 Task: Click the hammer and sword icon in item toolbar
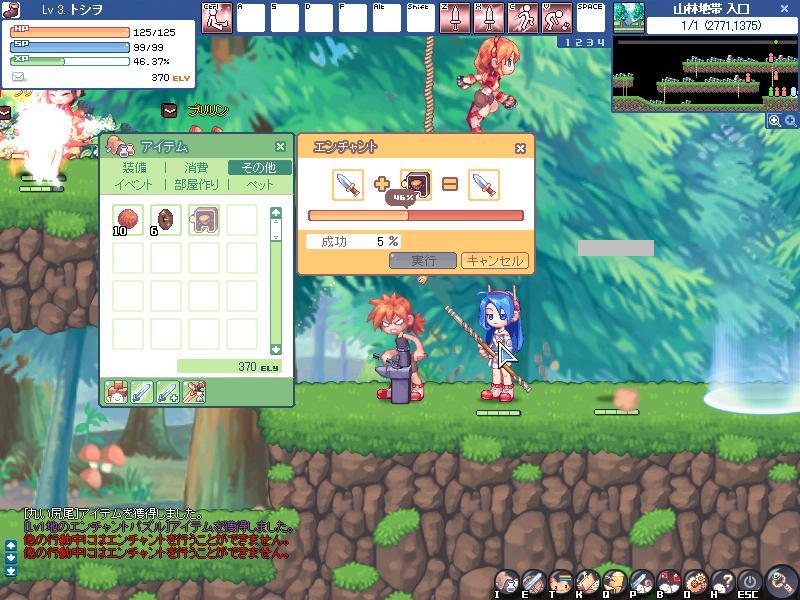coord(194,392)
